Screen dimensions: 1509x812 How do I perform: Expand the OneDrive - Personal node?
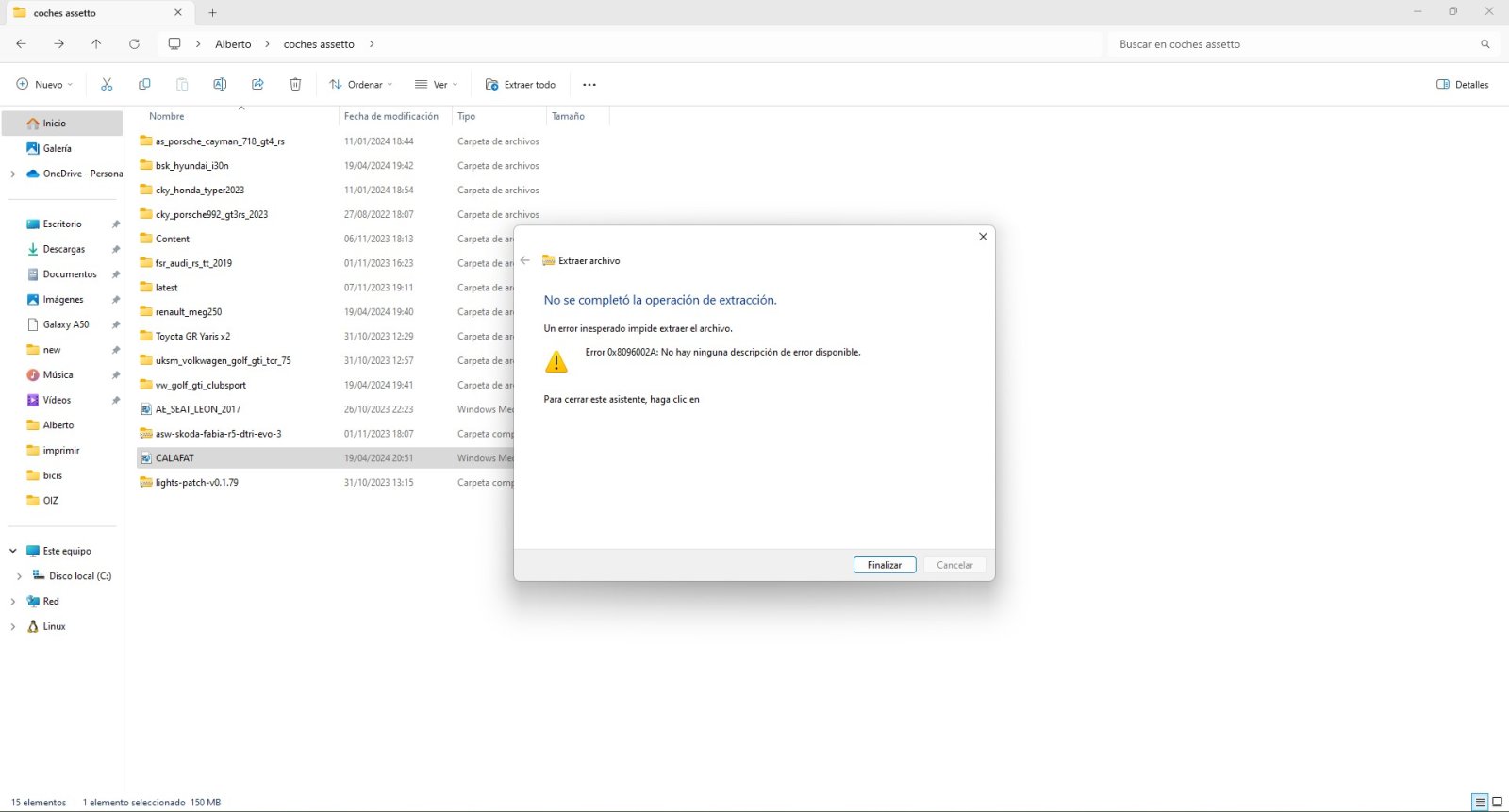coord(12,174)
